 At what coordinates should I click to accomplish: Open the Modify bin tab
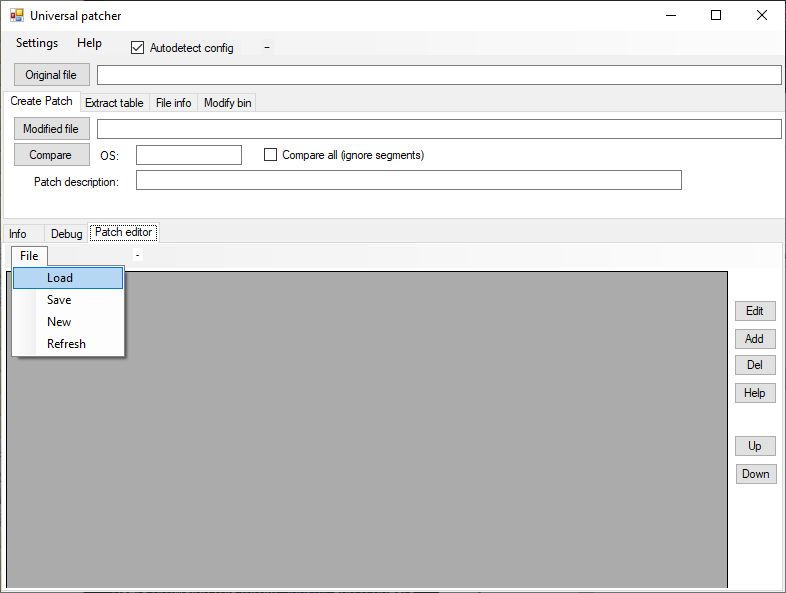pyautogui.click(x=228, y=103)
